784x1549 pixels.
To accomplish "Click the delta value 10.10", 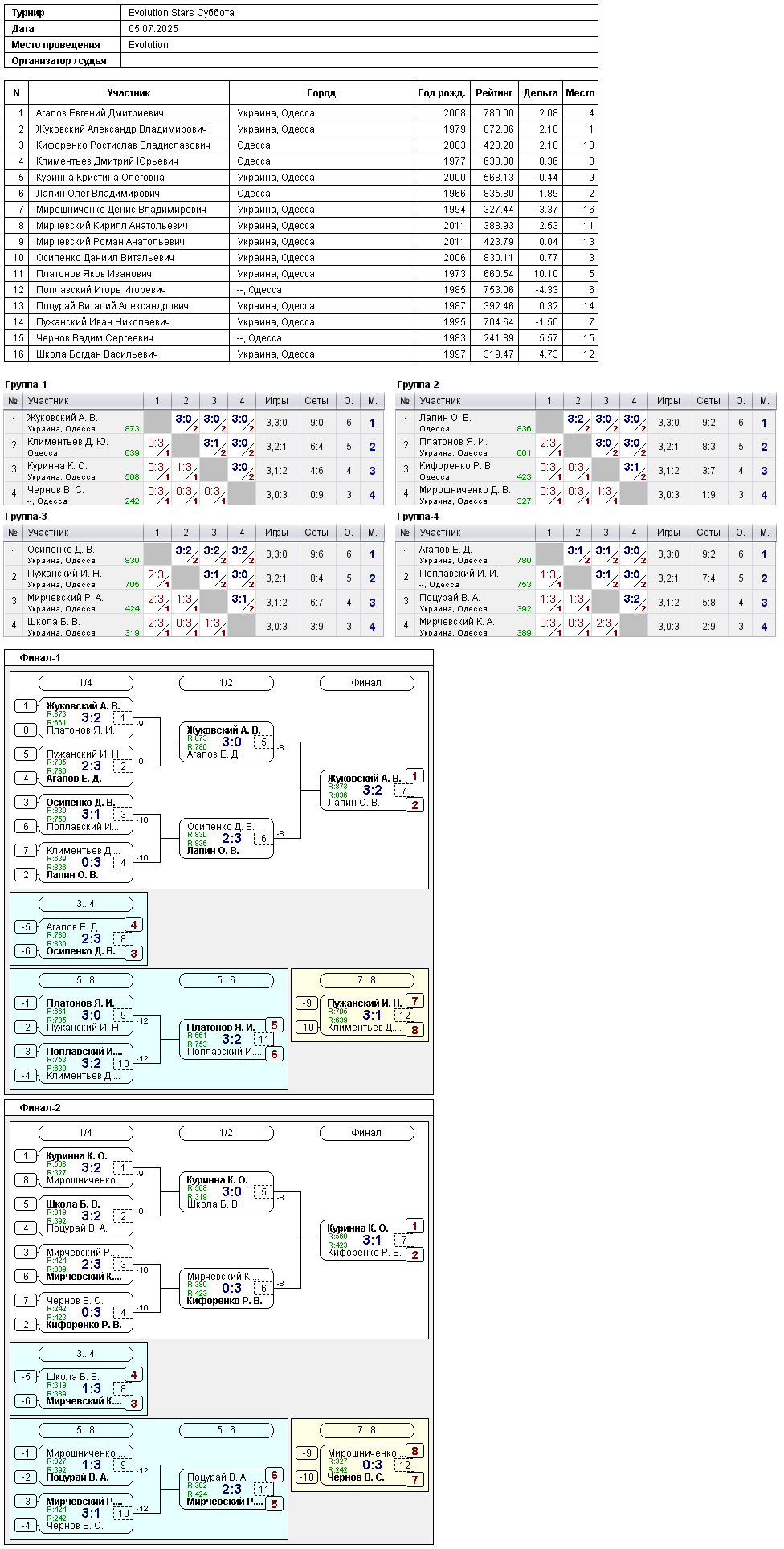I will click(545, 274).
